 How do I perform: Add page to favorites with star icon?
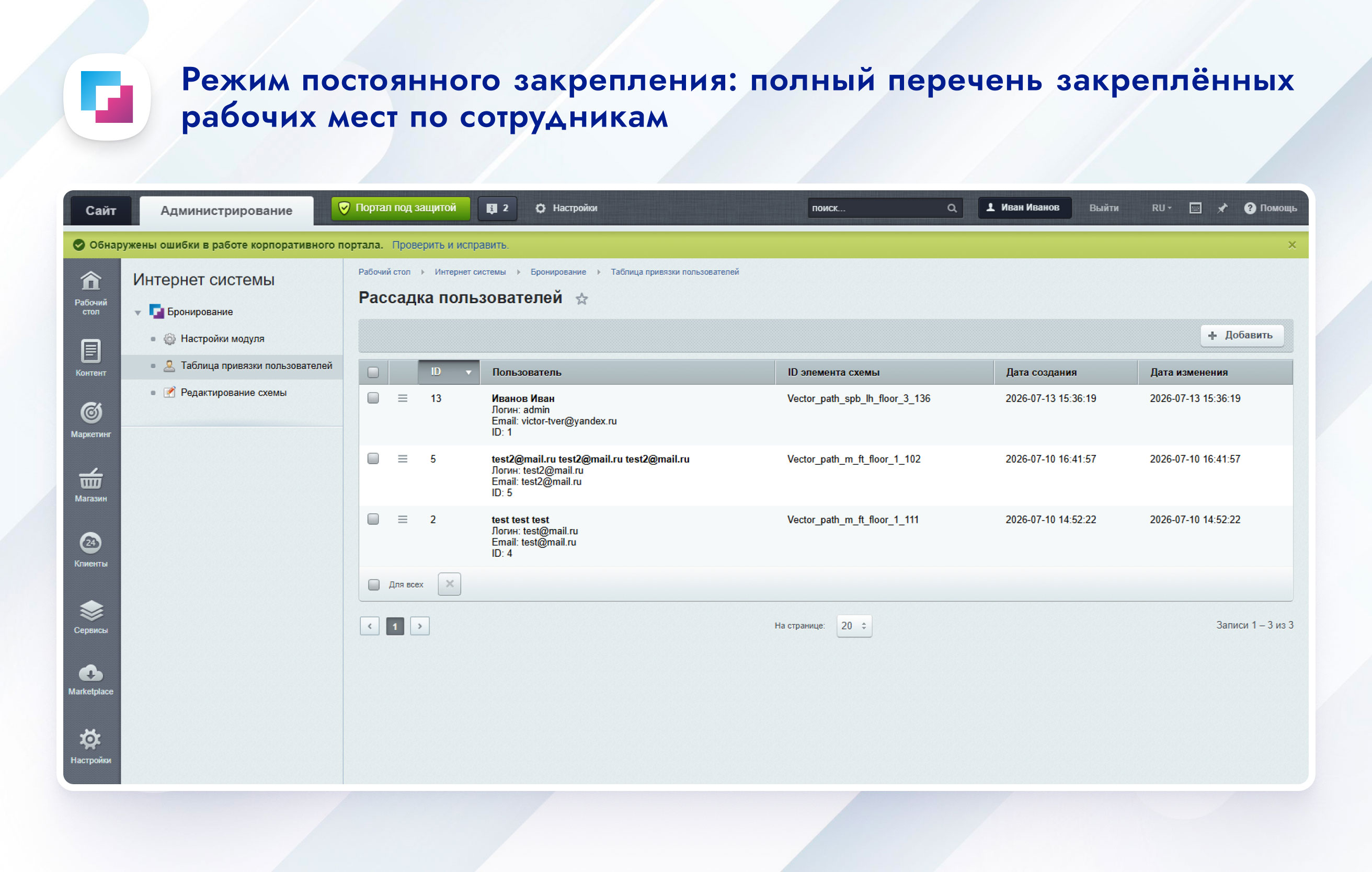point(581,299)
